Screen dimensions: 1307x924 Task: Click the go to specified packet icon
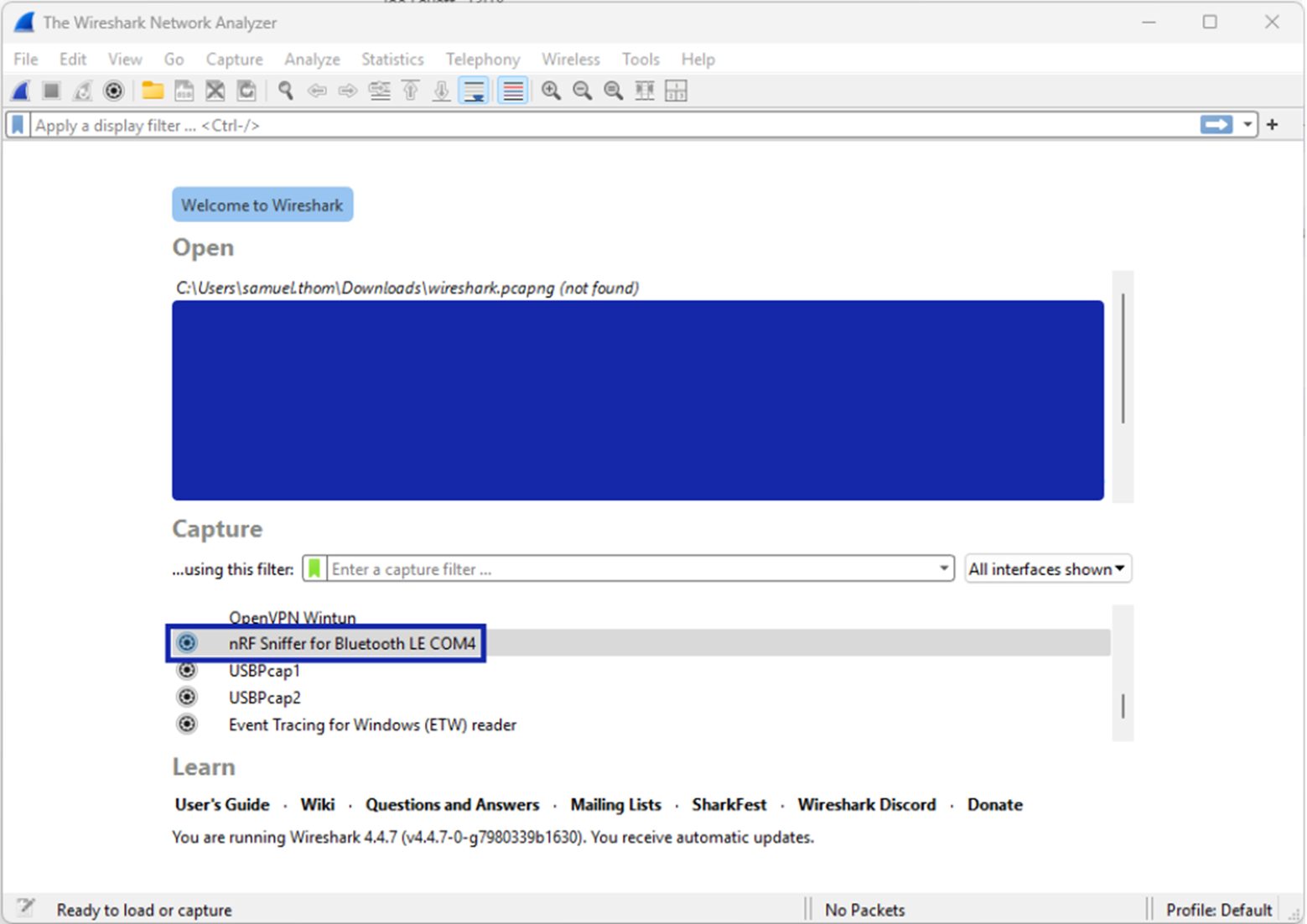[380, 91]
